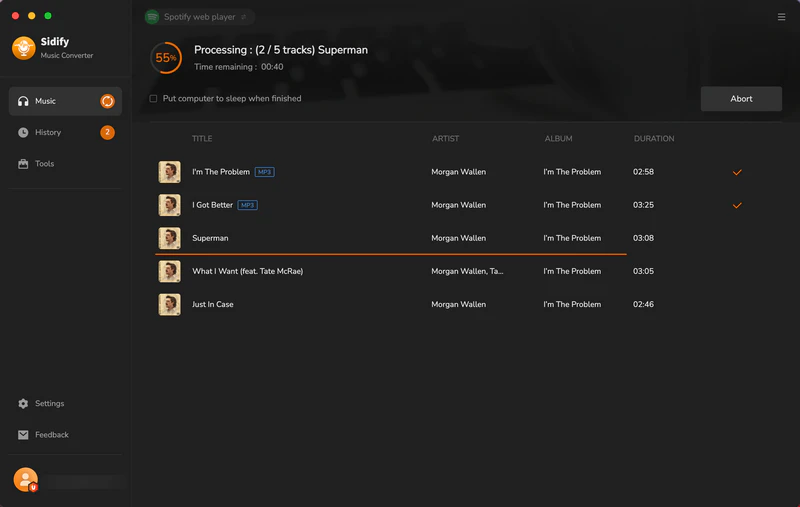Click the Sidify app logo icon
This screenshot has width=800, height=507.
(23, 48)
